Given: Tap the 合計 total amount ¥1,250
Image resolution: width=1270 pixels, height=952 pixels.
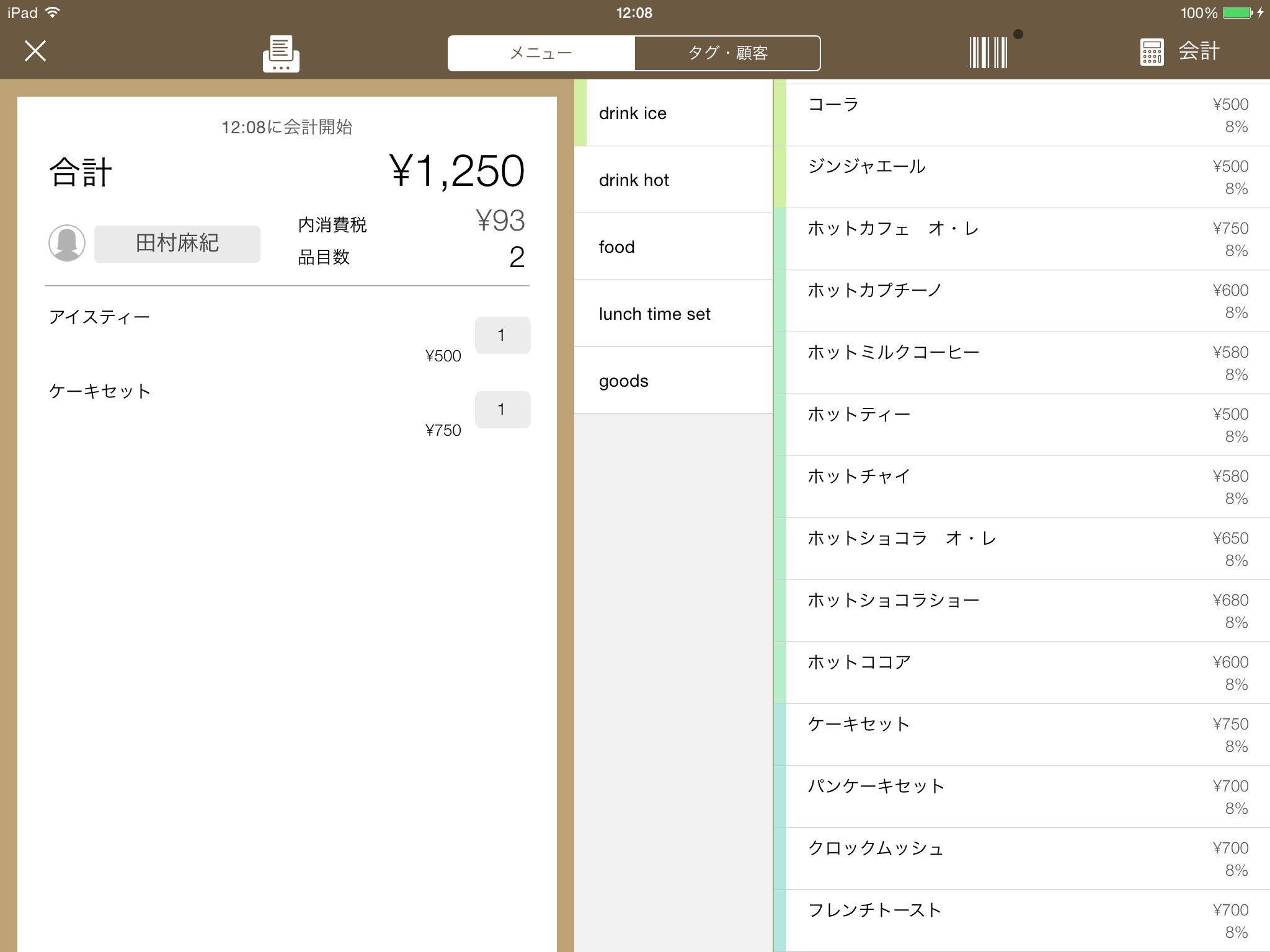Looking at the screenshot, I should pyautogui.click(x=458, y=172).
